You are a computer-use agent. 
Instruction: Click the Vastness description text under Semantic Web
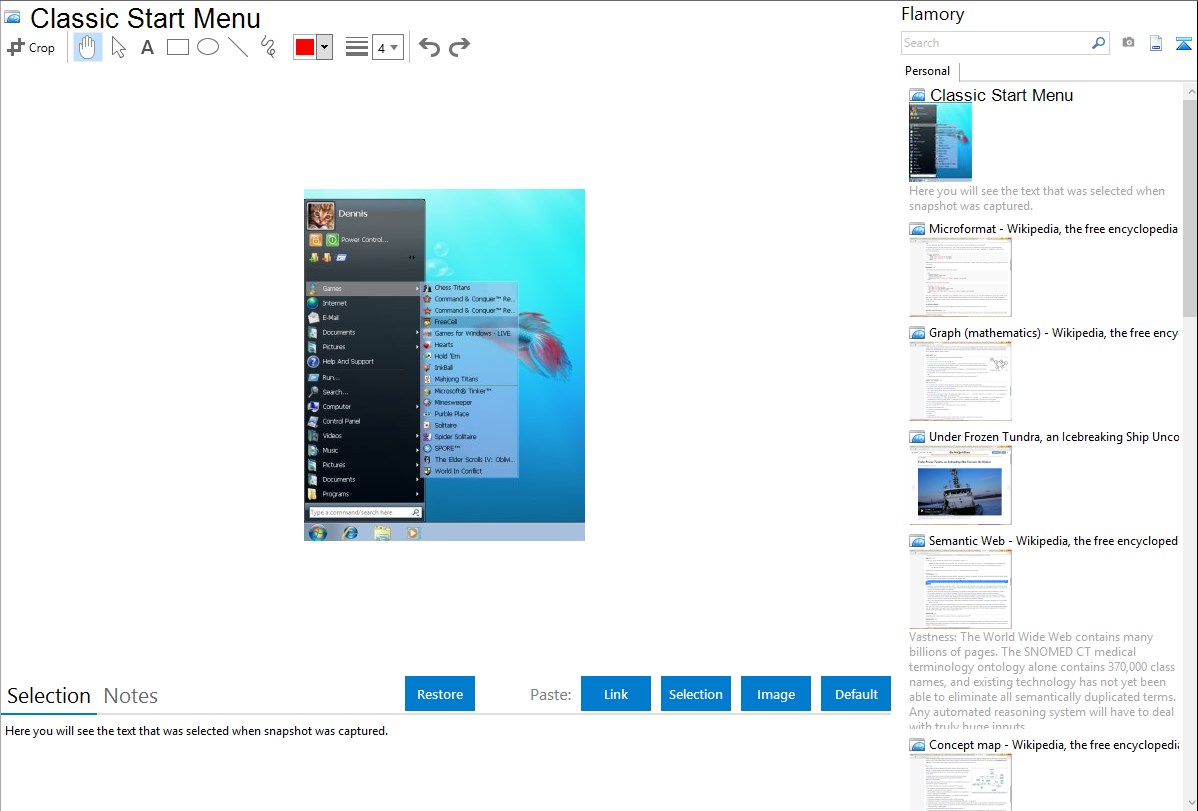1043,681
